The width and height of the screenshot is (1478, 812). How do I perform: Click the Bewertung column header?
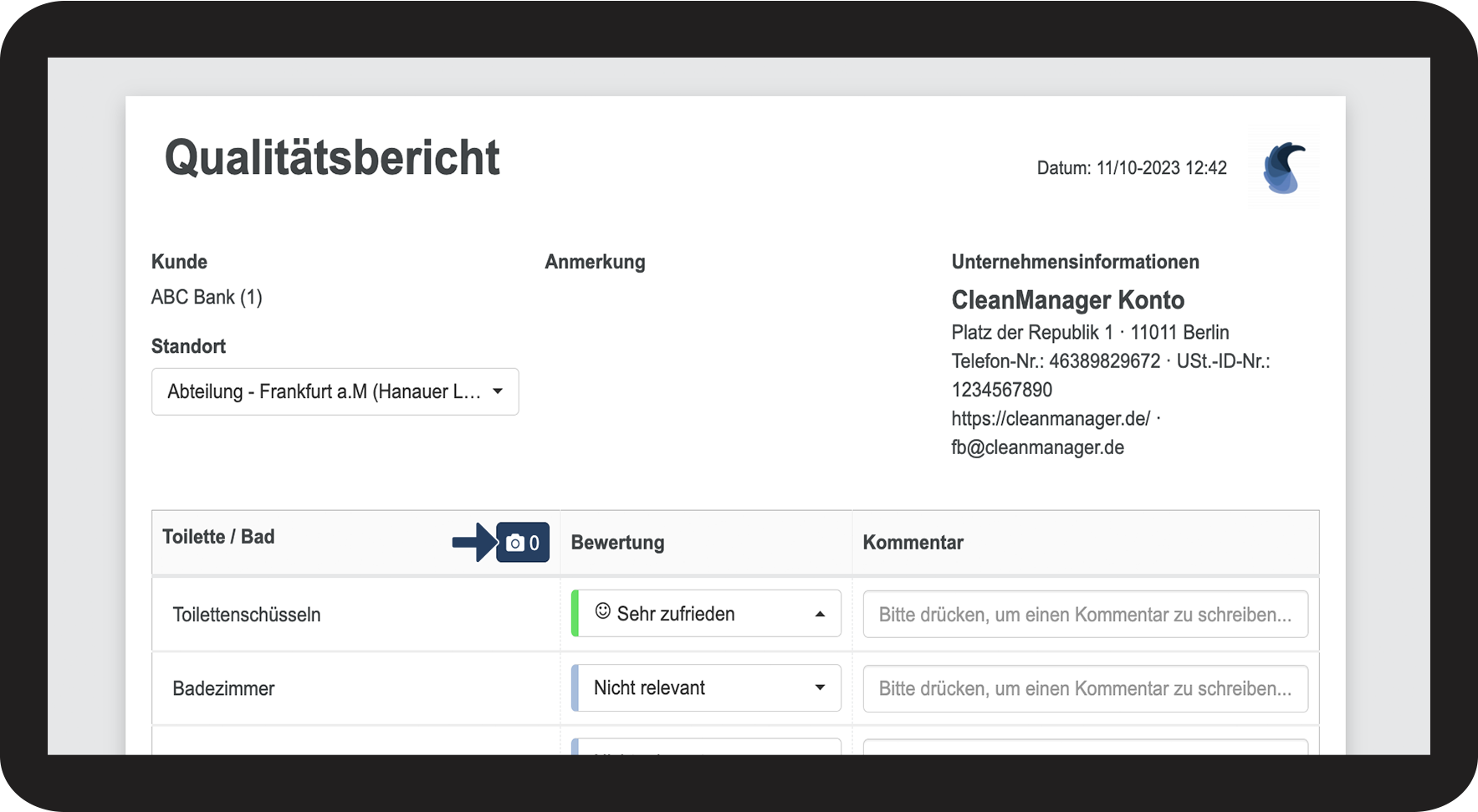[x=617, y=543]
